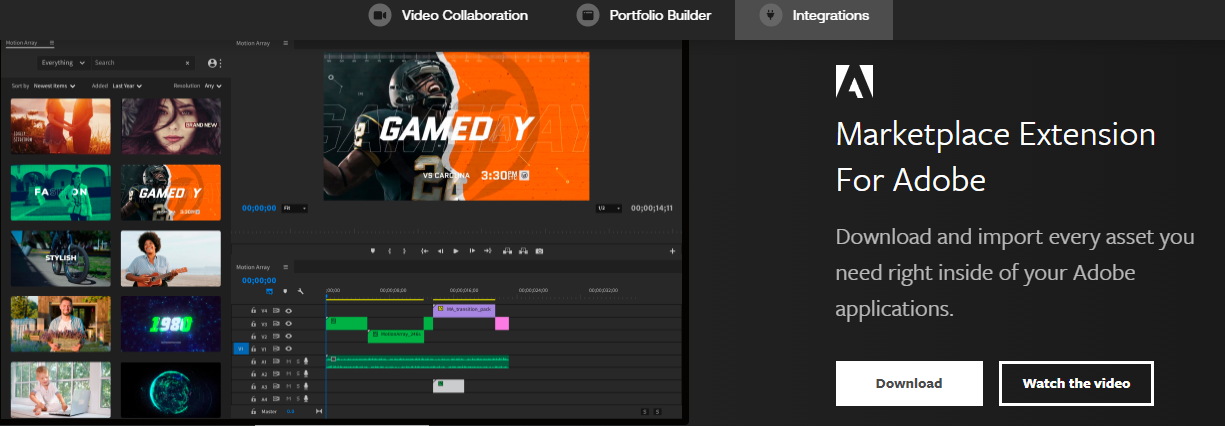Select the 1980 title thumbnail
1225x426 pixels.
coord(171,324)
